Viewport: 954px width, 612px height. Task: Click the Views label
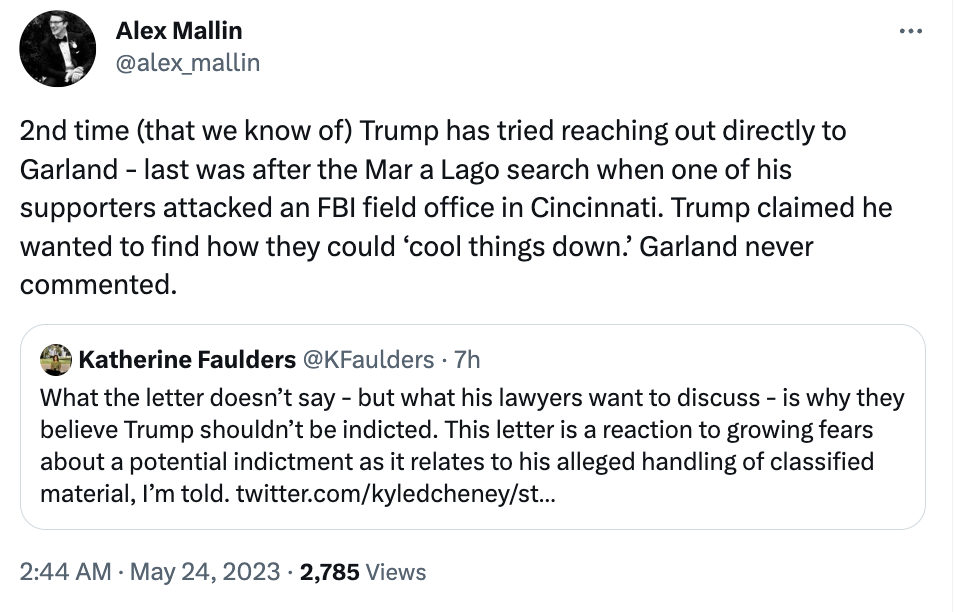pos(396,572)
